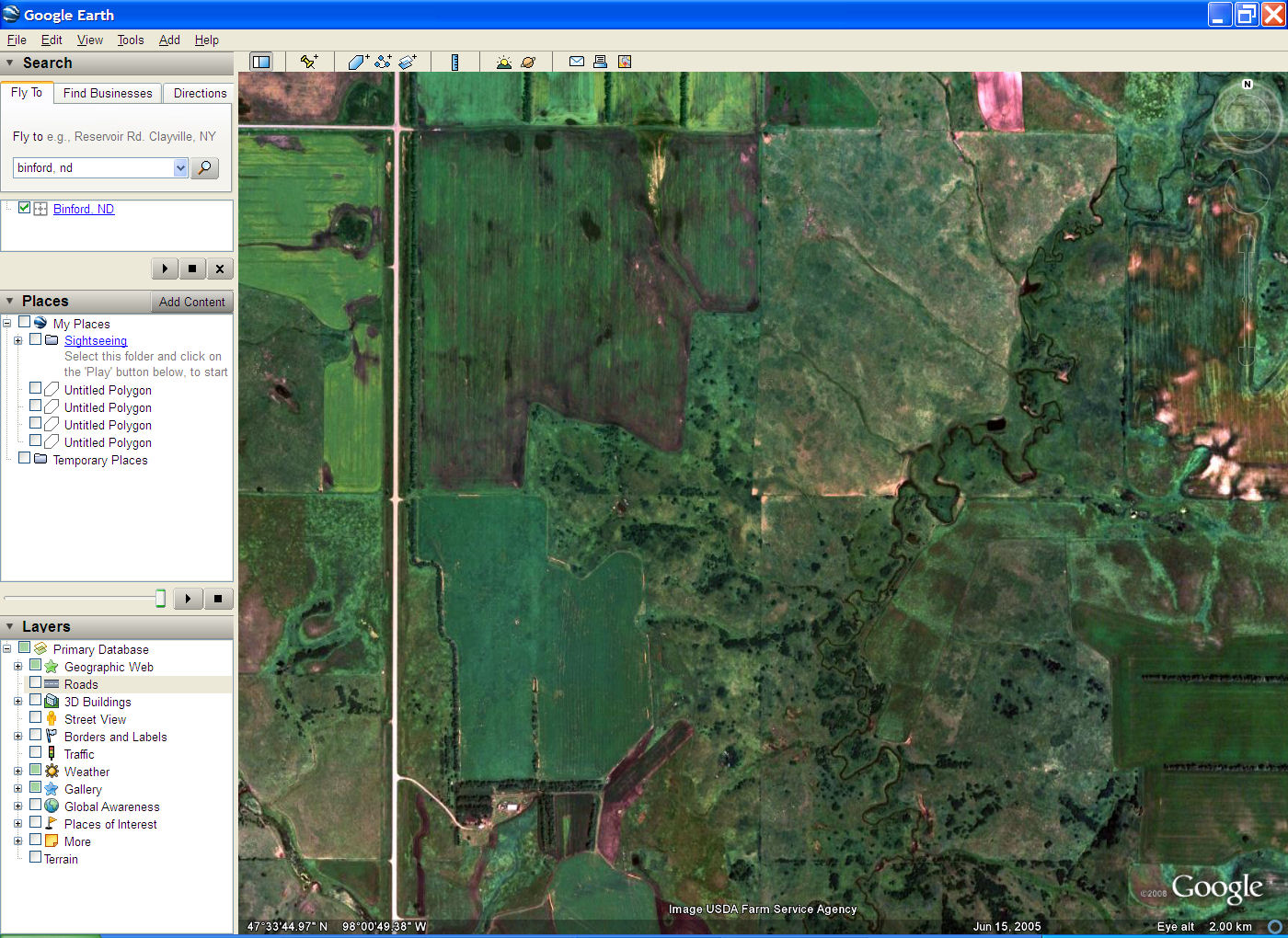Click the Add Placemark pushpin icon
Screen dimensions: 1288x938
click(x=308, y=62)
